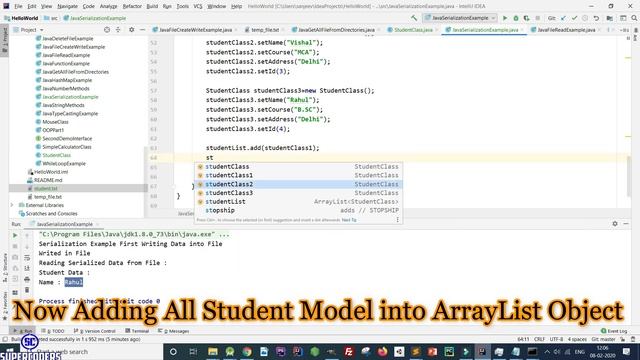Hide the Run tool window
The height and width of the screenshot is (360, 640).
coord(626,224)
